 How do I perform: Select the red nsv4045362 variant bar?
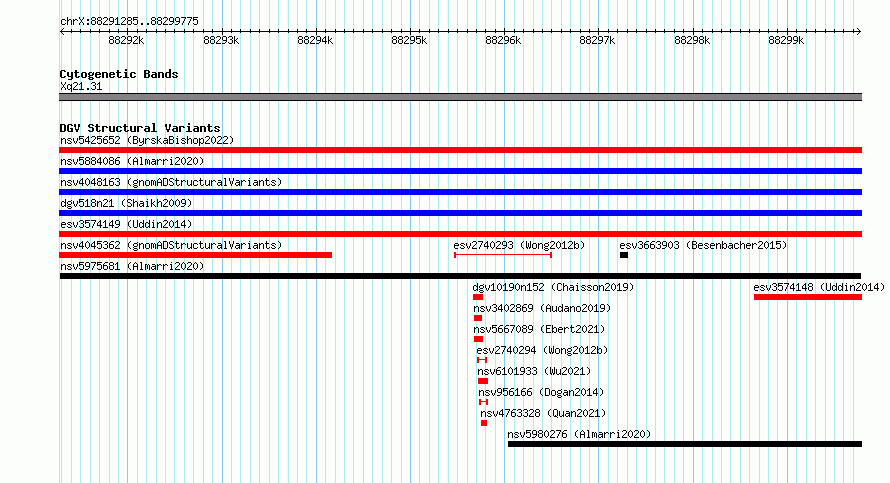coord(195,255)
